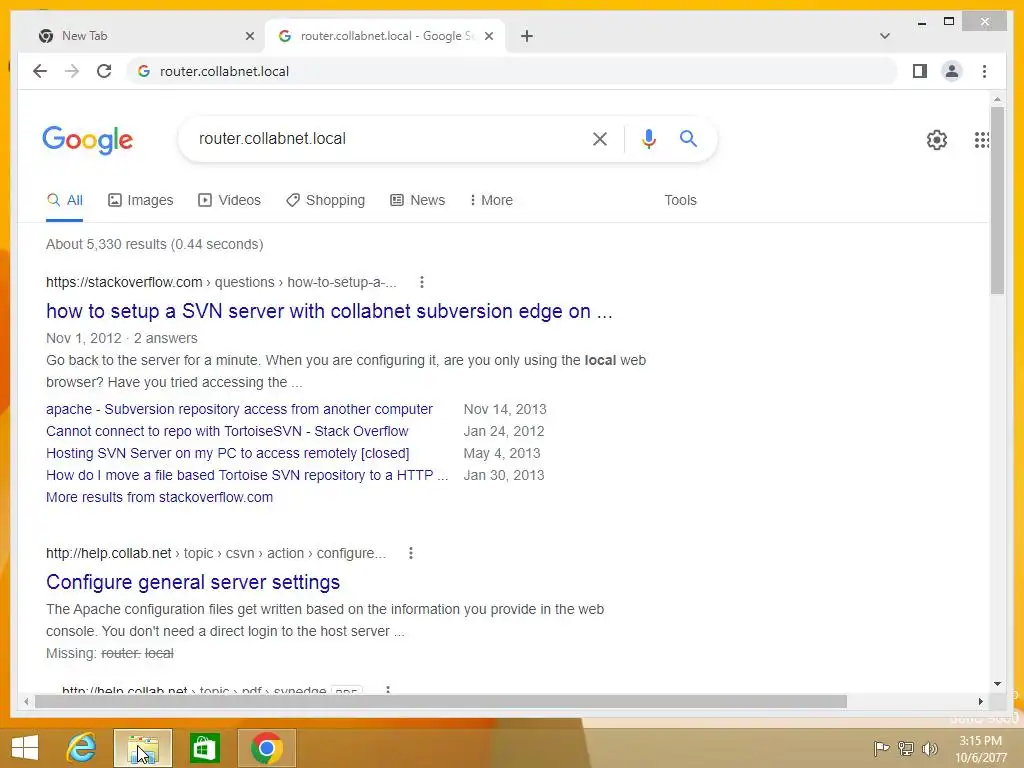Close the router.collabnet.local tab
This screenshot has height=768, width=1024.
pyautogui.click(x=488, y=36)
